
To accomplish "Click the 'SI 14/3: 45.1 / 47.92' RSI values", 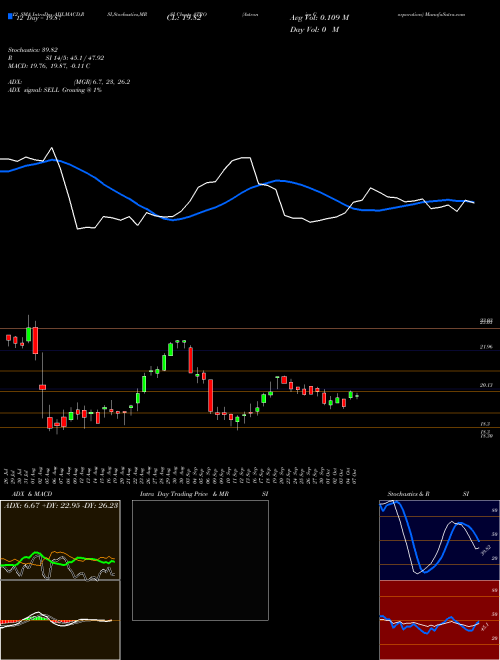I will tap(75, 58).
